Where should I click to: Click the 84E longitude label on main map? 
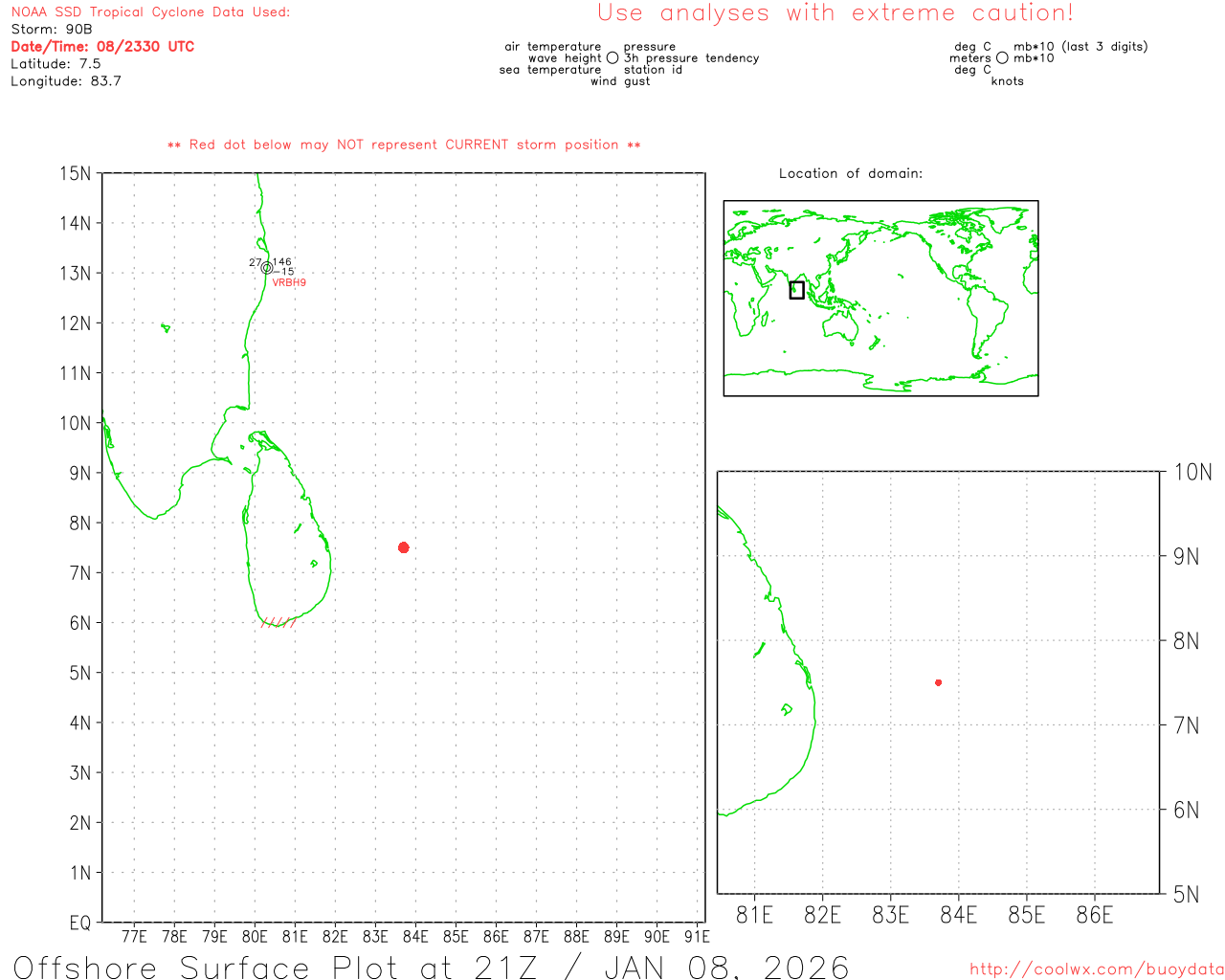[x=415, y=937]
